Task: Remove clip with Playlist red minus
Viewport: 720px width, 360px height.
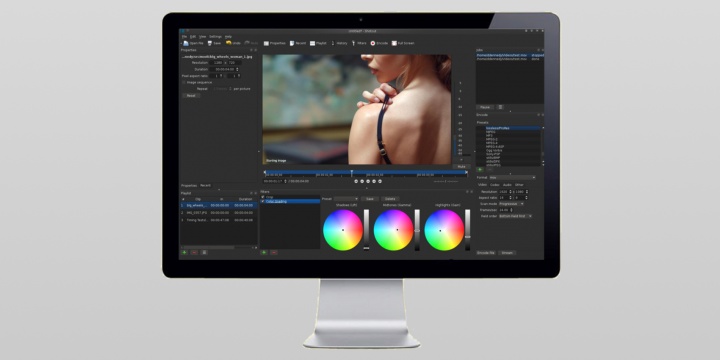Action: coord(194,253)
